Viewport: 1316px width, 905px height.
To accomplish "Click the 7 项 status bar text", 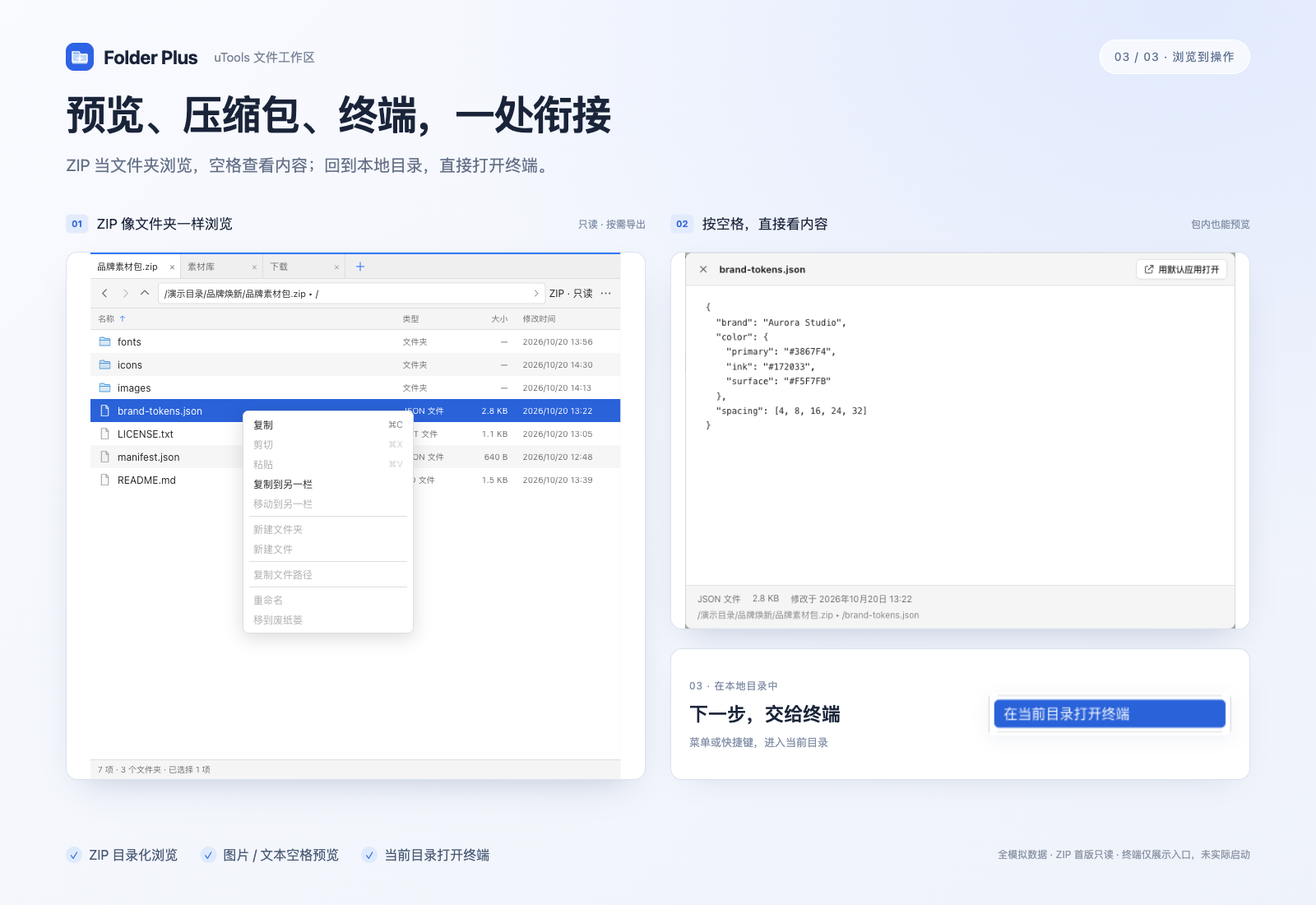I will point(154,769).
